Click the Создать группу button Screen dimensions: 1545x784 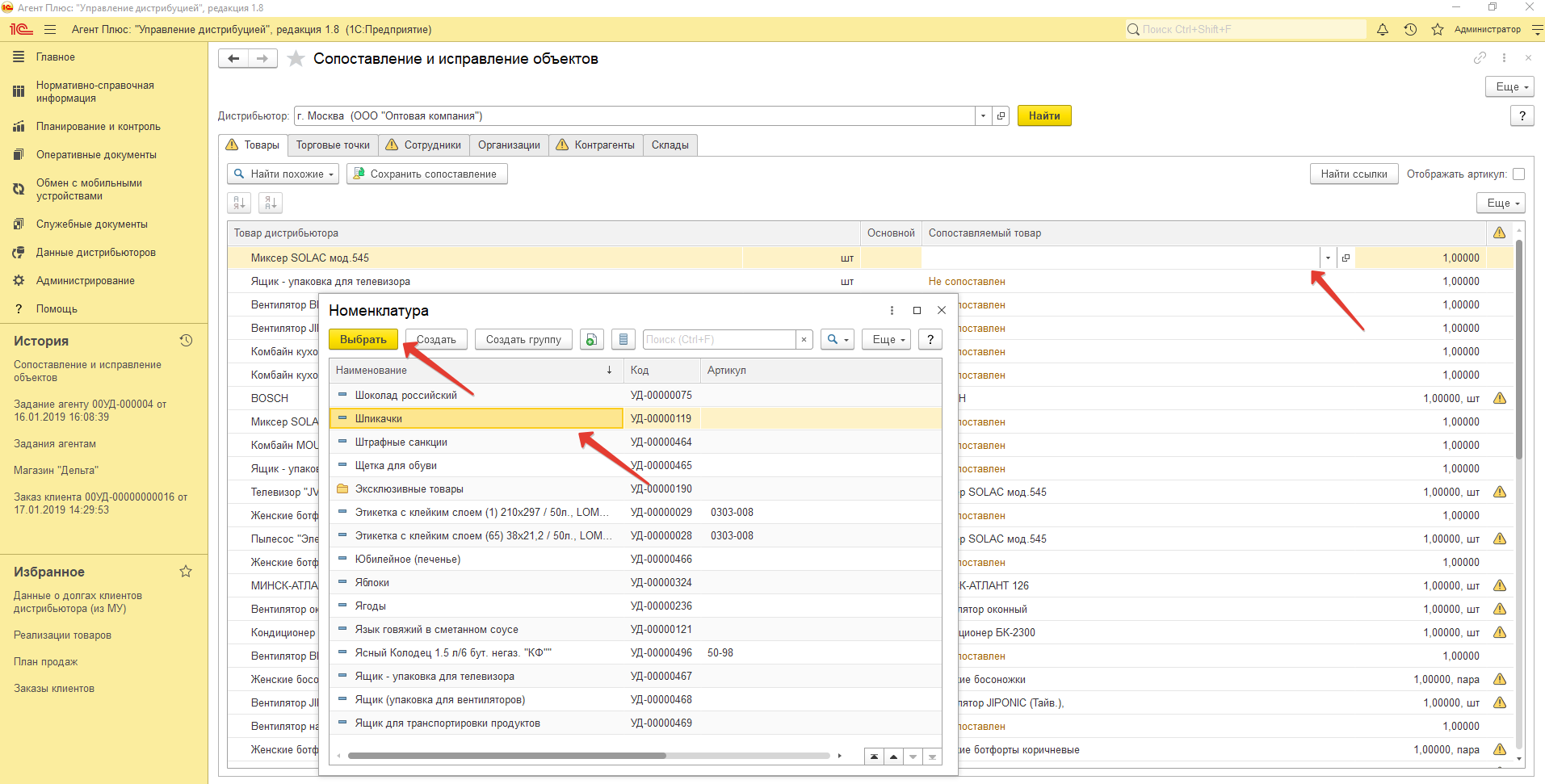(523, 339)
